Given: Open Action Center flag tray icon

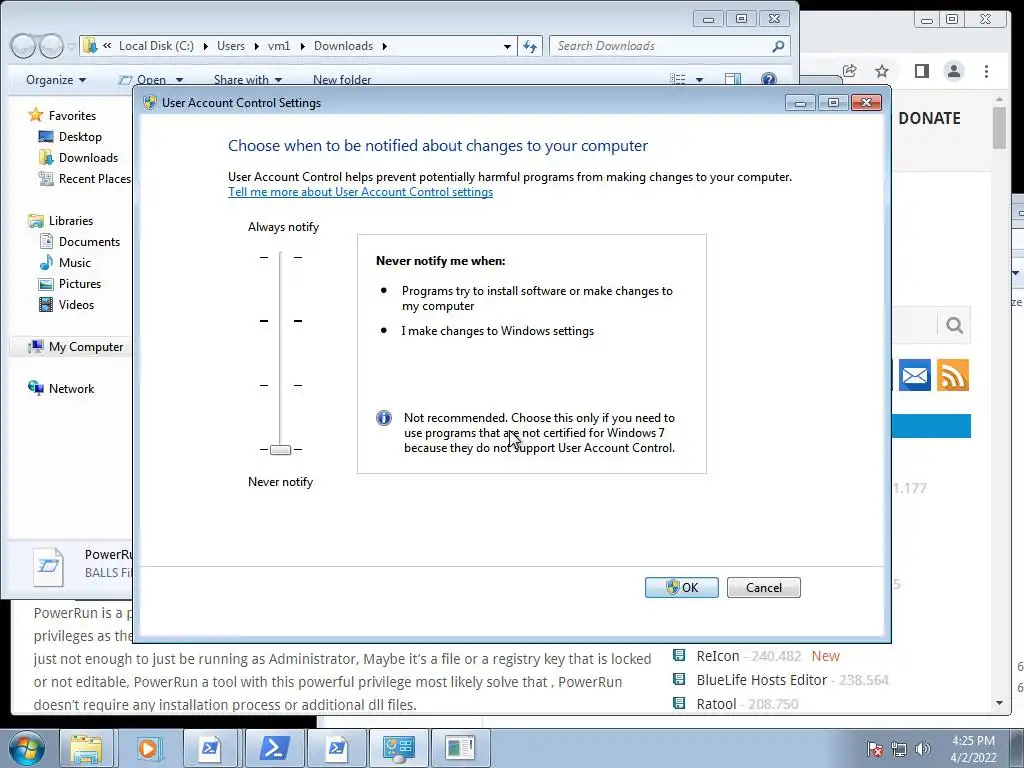Looking at the screenshot, I should pyautogui.click(x=874, y=749).
